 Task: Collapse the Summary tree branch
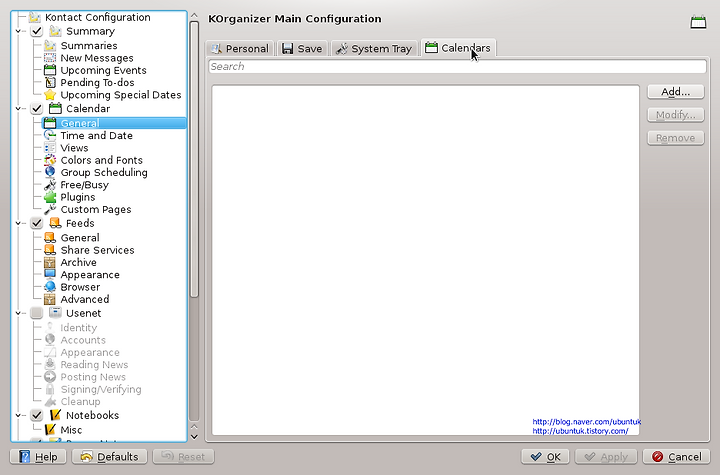(x=18, y=31)
